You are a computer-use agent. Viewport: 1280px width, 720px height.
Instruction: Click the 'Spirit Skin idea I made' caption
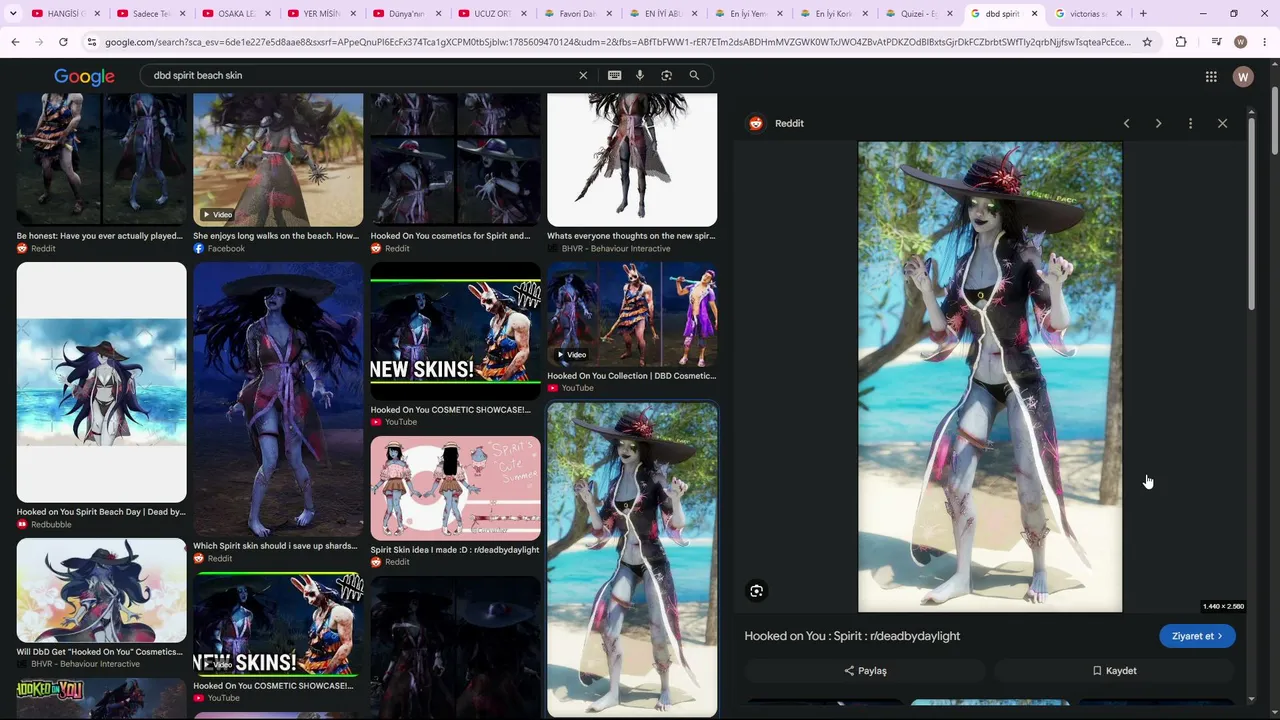click(x=455, y=550)
